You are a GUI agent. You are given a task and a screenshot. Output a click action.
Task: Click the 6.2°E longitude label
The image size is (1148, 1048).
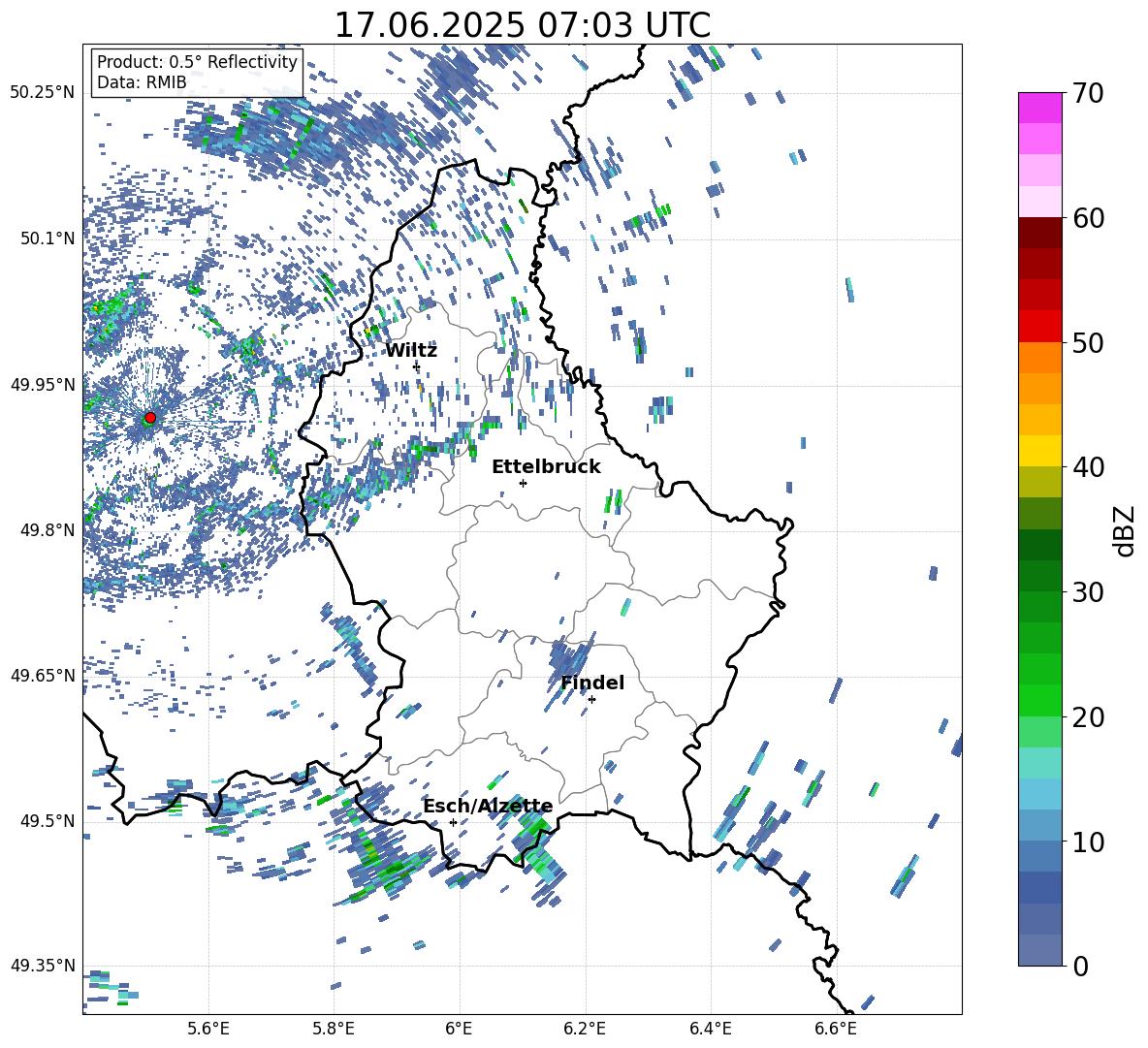tap(585, 1030)
